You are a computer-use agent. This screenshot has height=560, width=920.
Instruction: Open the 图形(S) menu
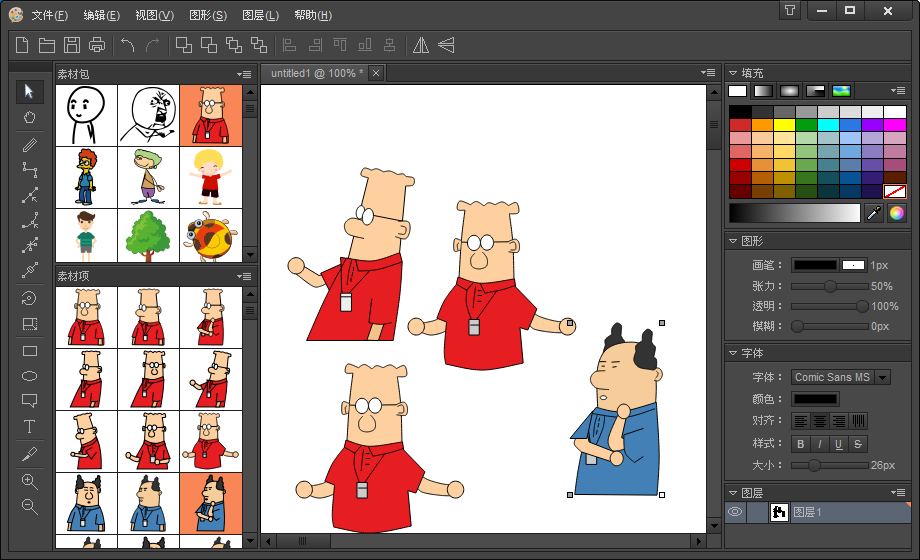[208, 15]
